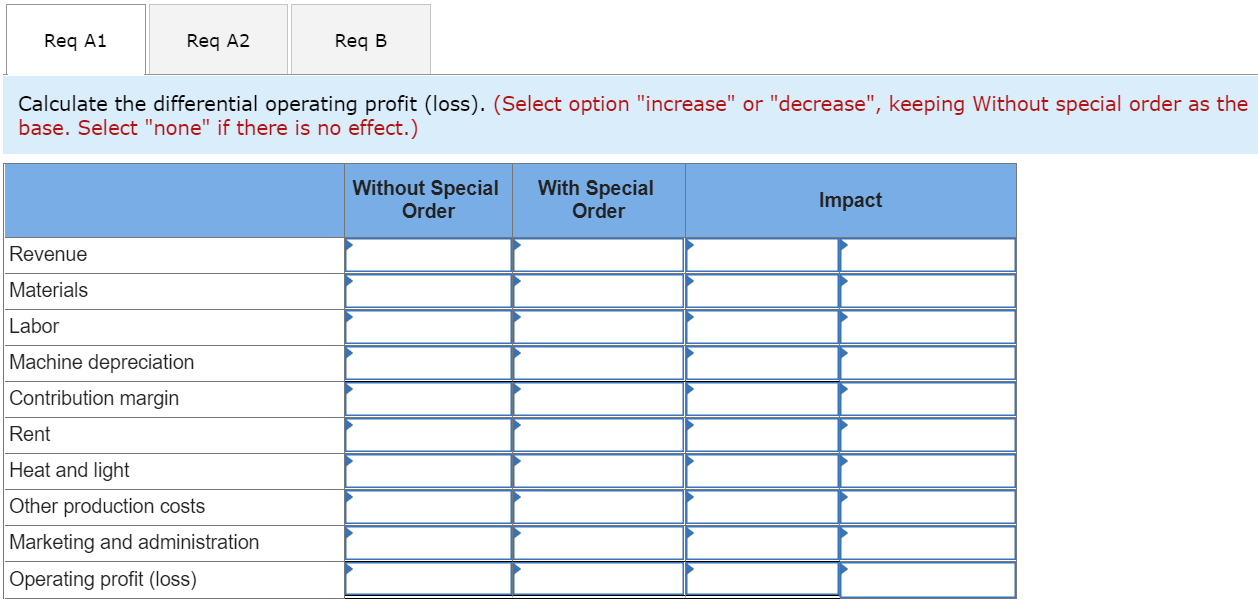Click the Materials row label
Viewport: 1258px width, 601px height.
48,291
